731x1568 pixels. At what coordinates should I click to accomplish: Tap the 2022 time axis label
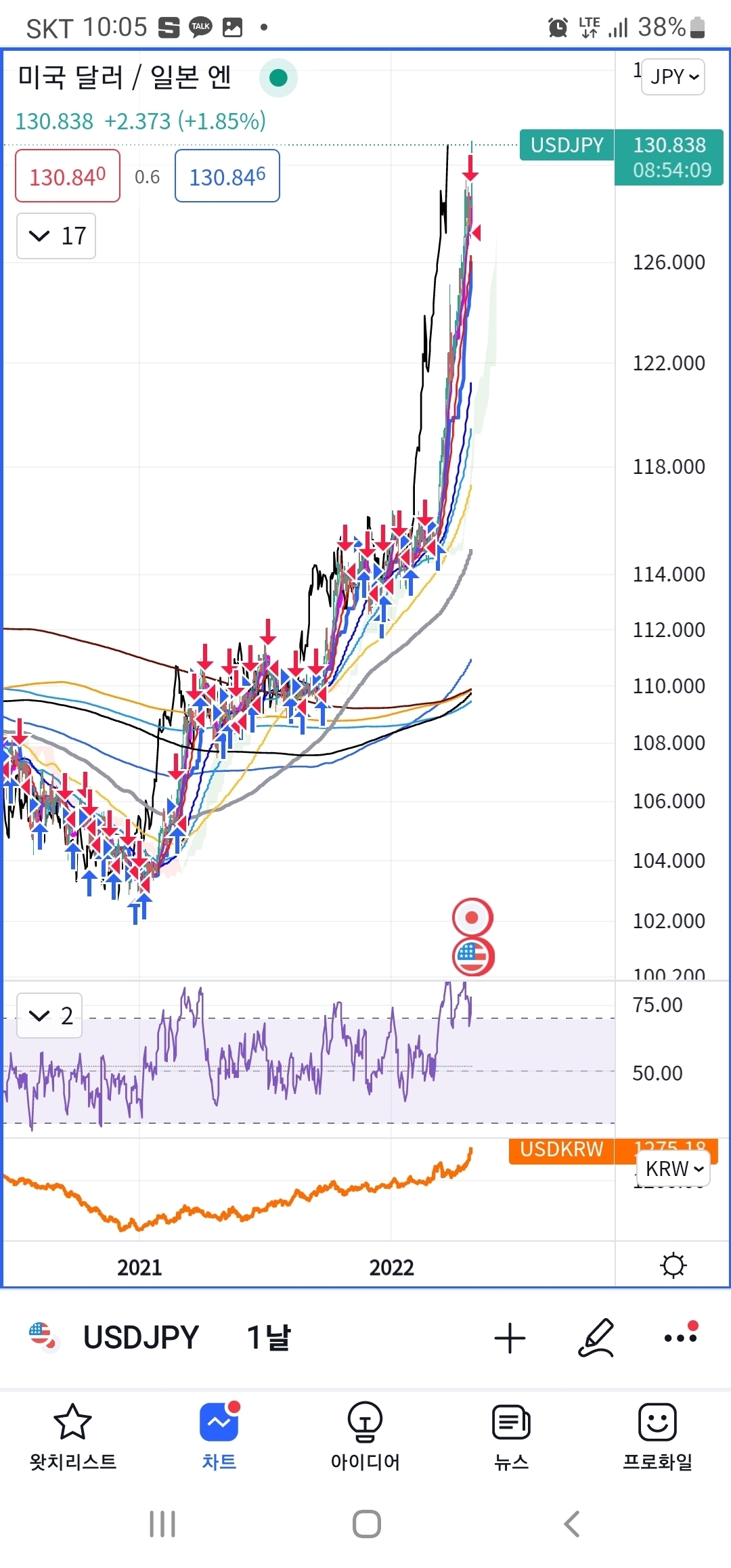[x=391, y=1267]
